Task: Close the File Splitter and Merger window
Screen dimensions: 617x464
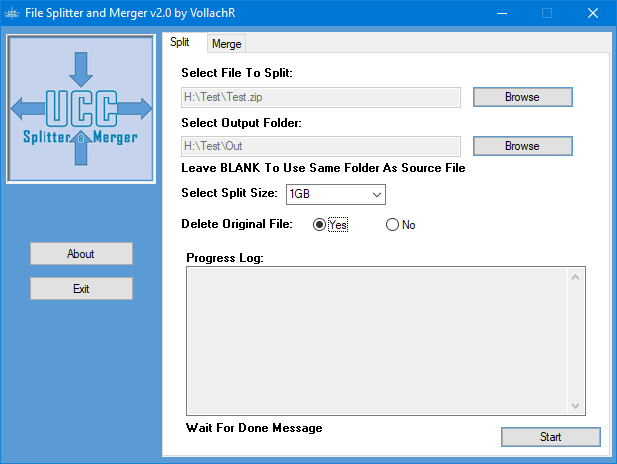Action: (x=593, y=13)
